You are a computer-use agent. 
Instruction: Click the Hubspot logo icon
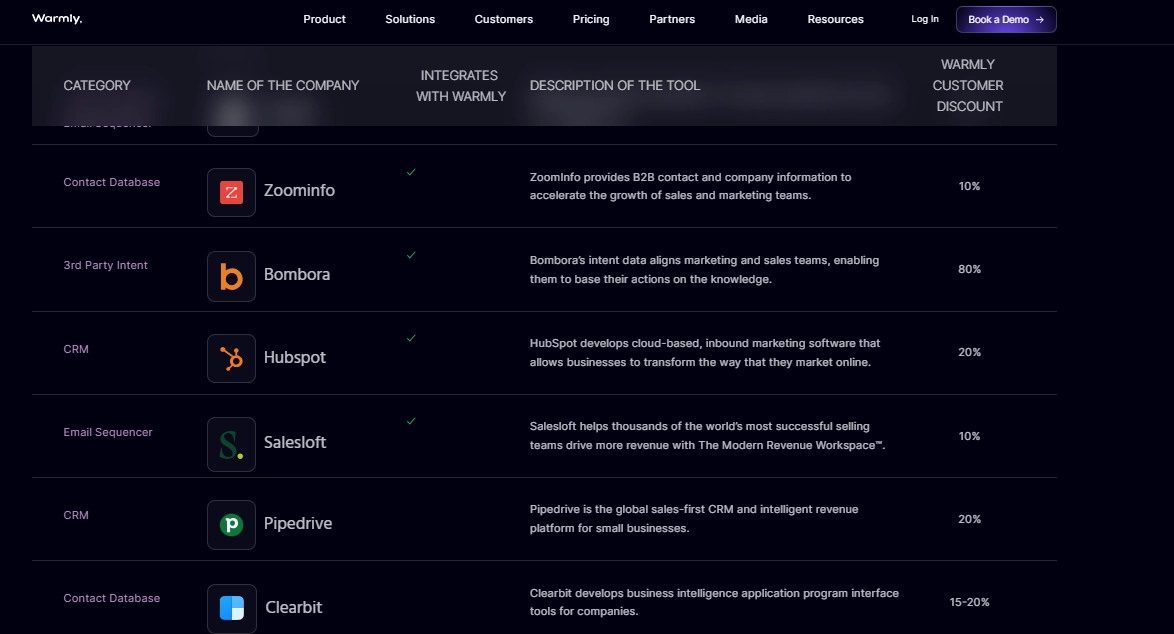coord(231,359)
